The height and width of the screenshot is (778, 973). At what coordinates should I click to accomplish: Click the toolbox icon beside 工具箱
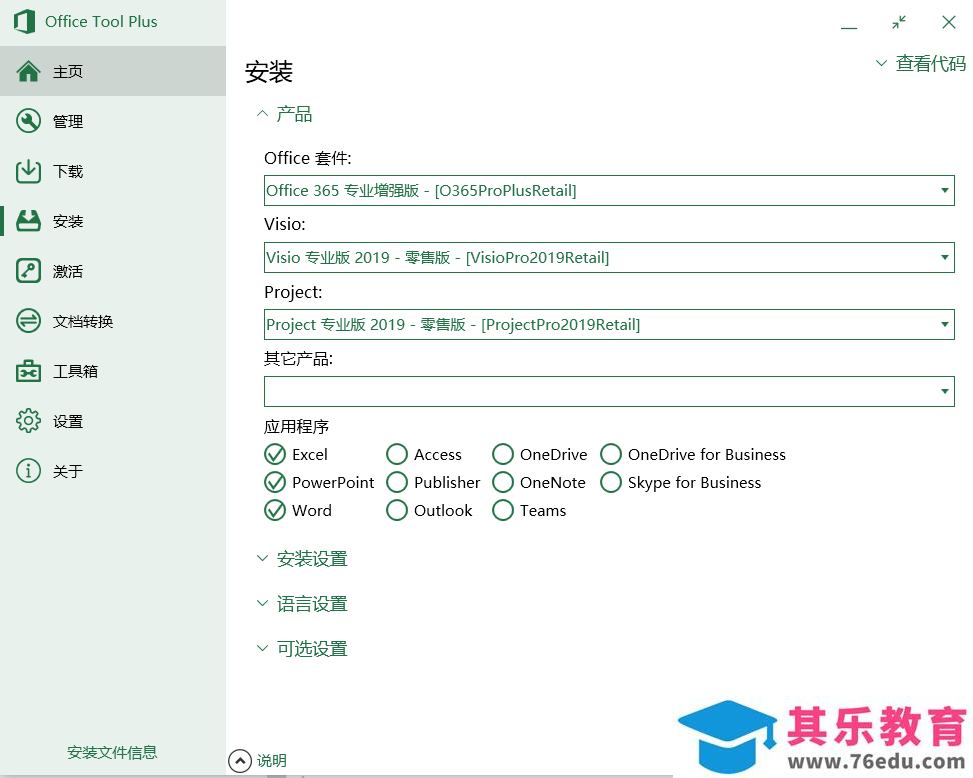pos(29,371)
